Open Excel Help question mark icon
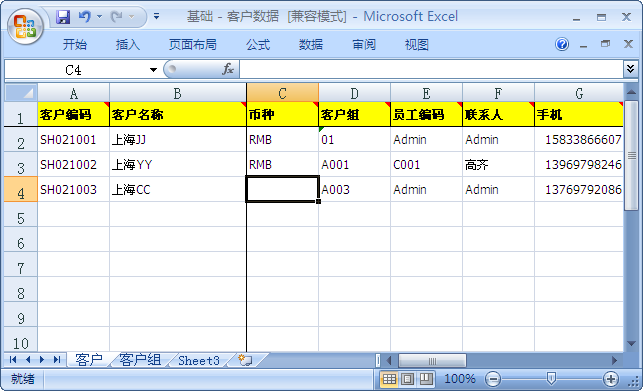Image resolution: width=643 pixels, height=391 pixels. pos(562,44)
